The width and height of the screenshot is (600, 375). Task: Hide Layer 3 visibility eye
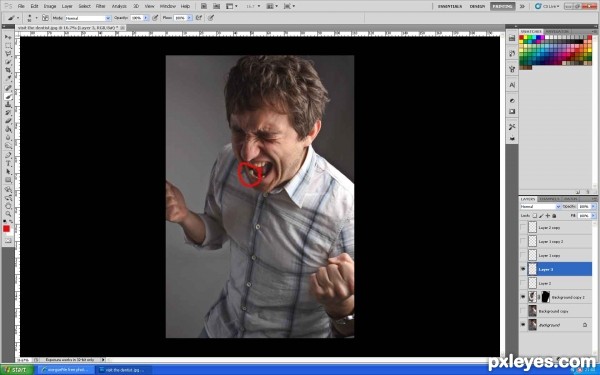click(523, 269)
